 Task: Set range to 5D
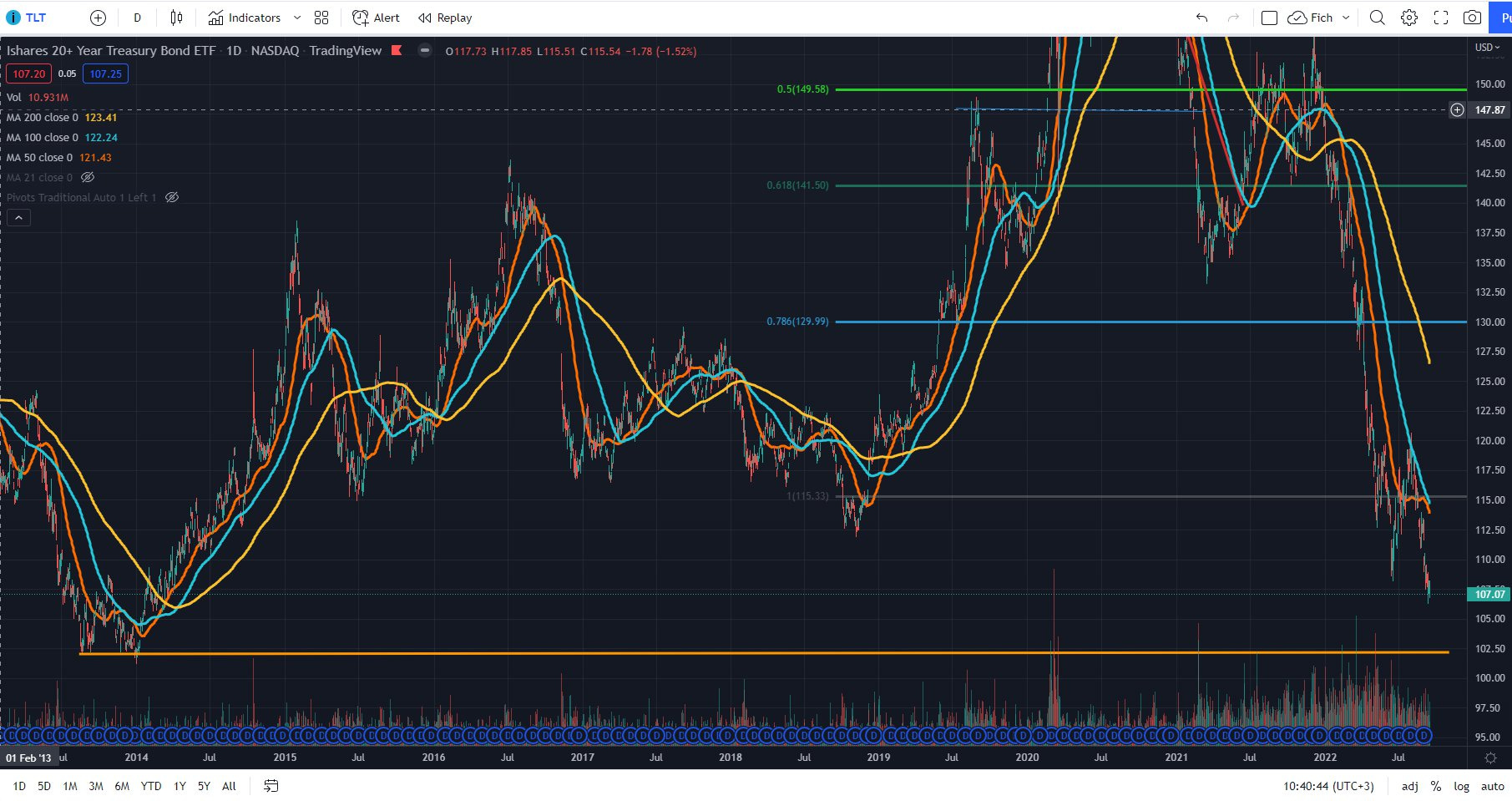(x=44, y=786)
